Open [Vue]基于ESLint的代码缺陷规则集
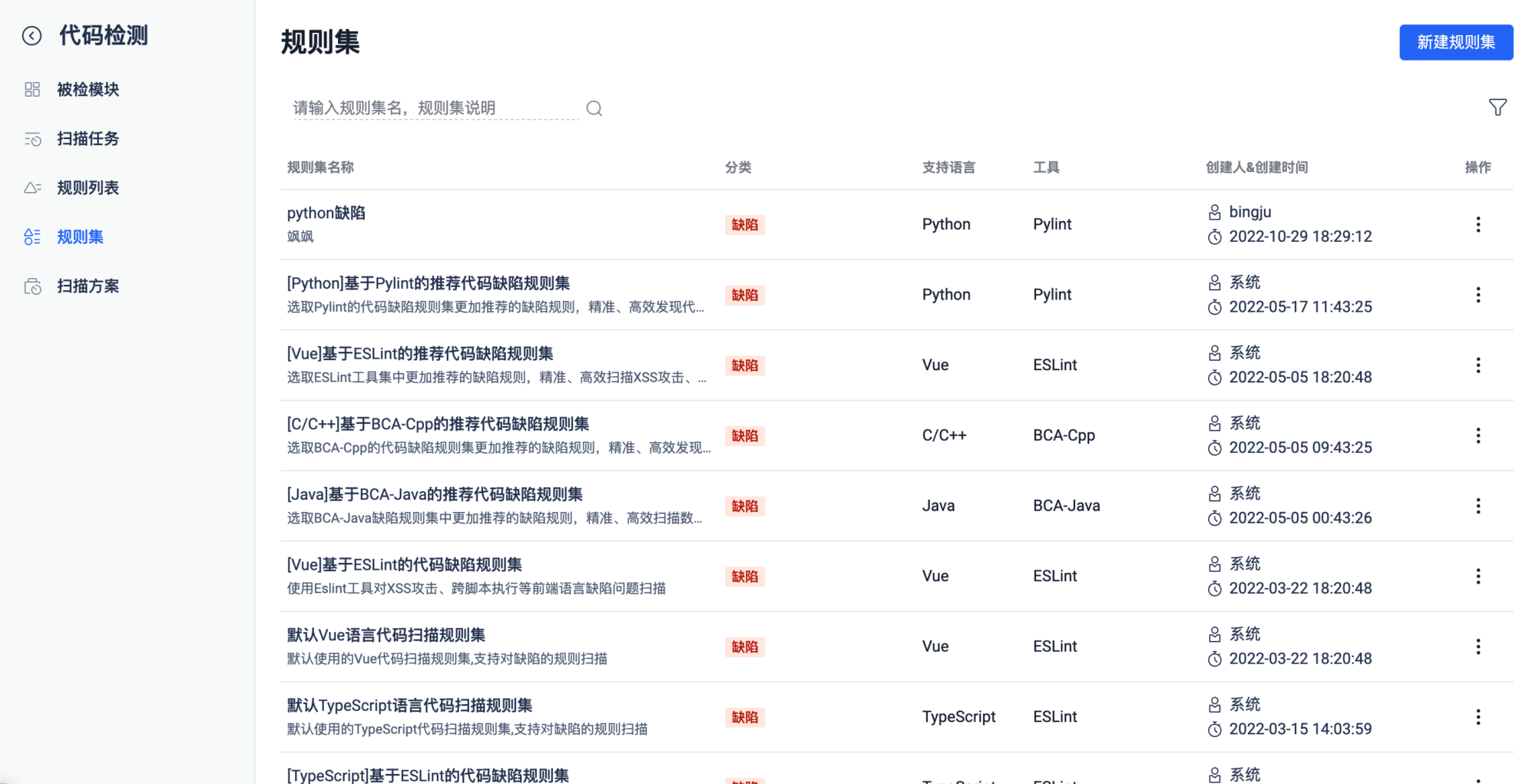Viewport: 1536px width, 784px height. coord(405,565)
